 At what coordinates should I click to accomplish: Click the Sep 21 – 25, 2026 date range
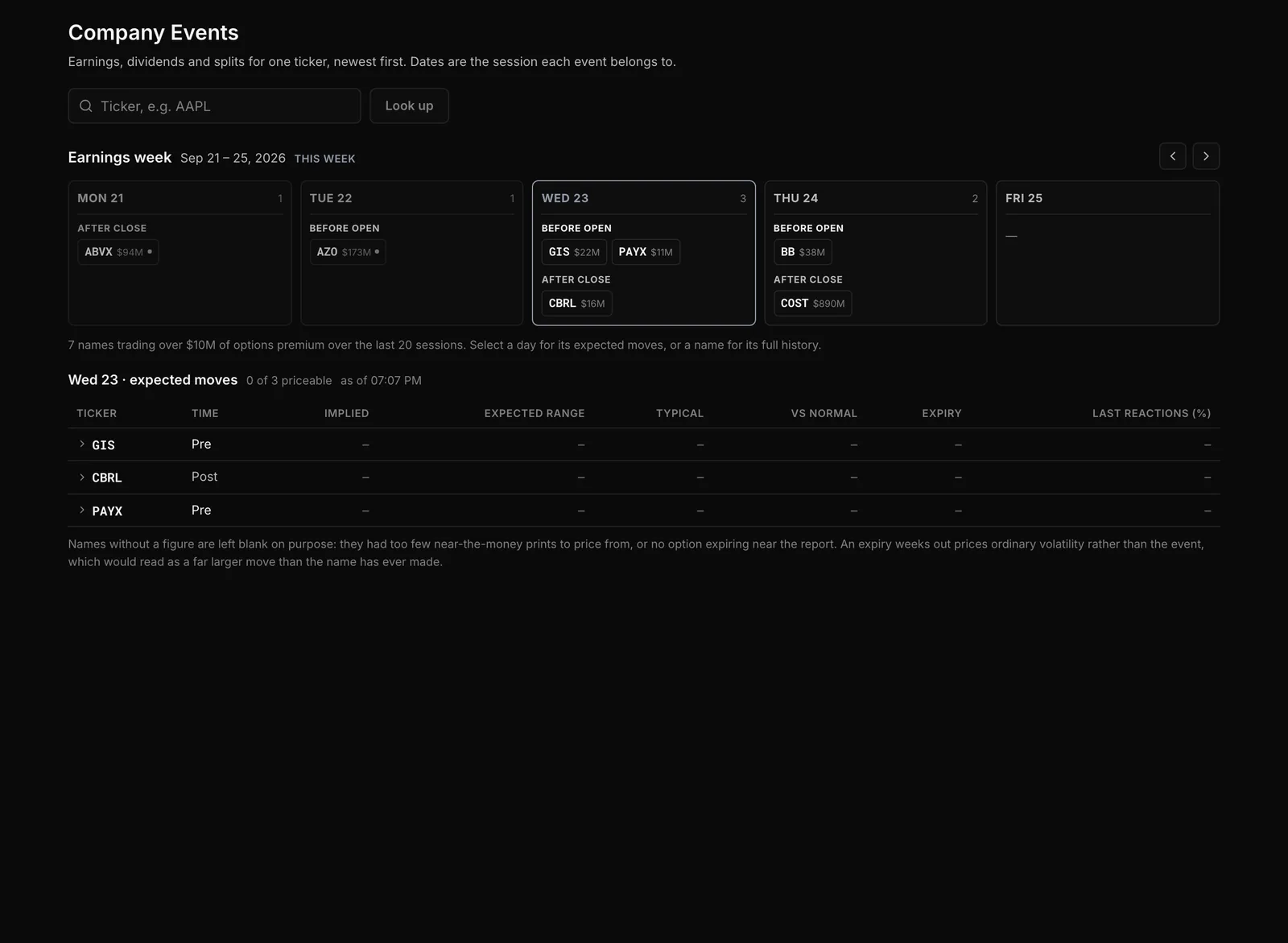coord(233,158)
